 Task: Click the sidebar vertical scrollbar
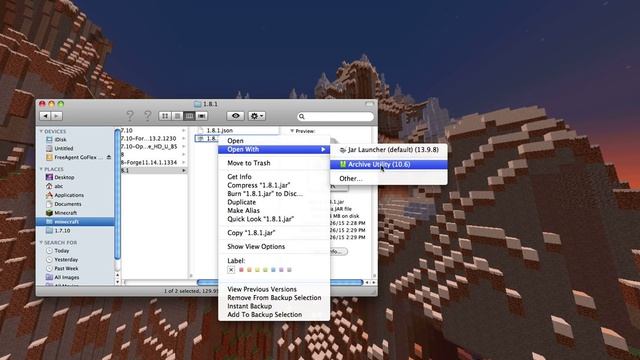click(x=118, y=194)
